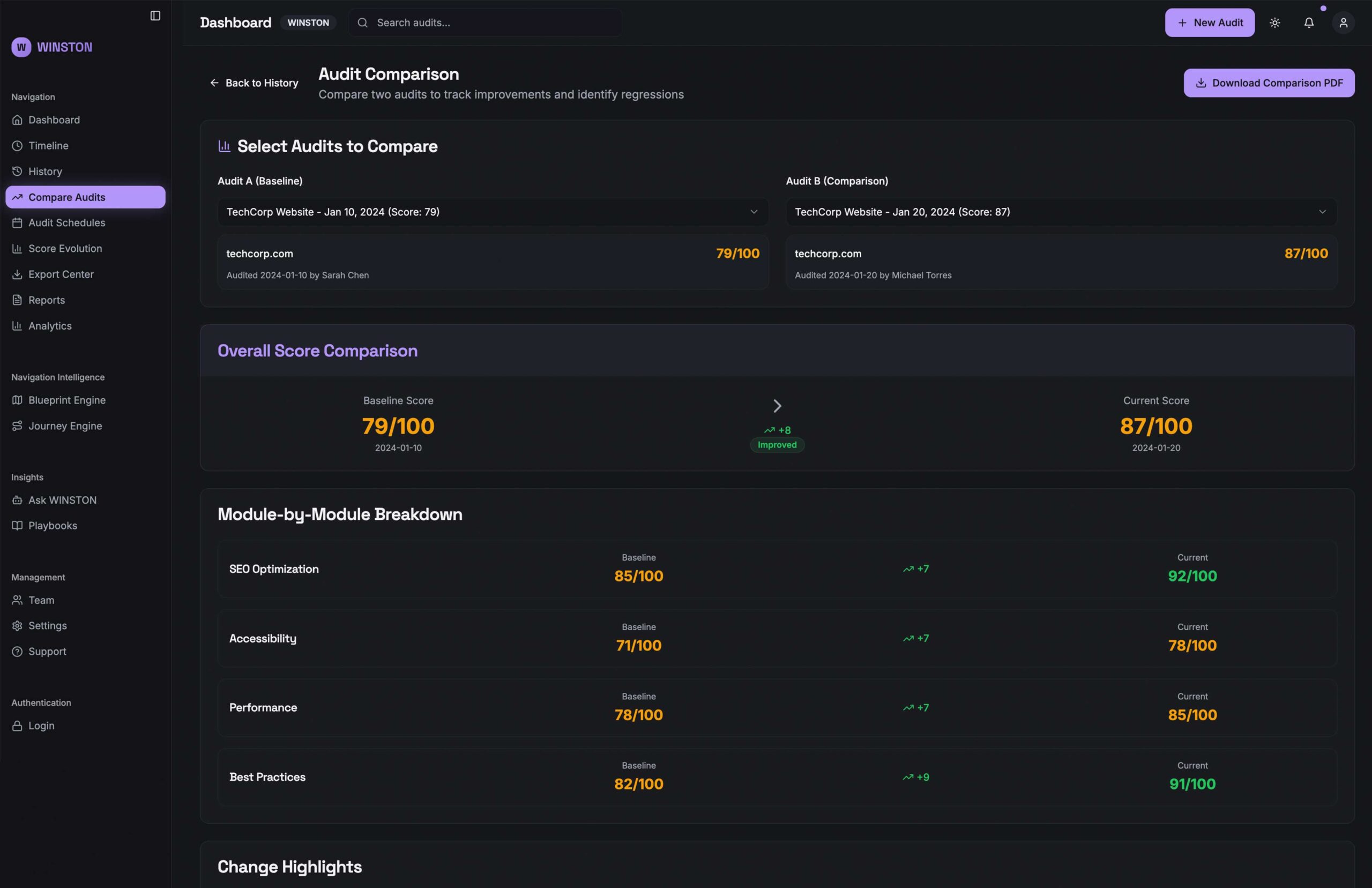Click chevron arrow between baseline and current scores
The width and height of the screenshot is (1372, 888).
pos(777,406)
